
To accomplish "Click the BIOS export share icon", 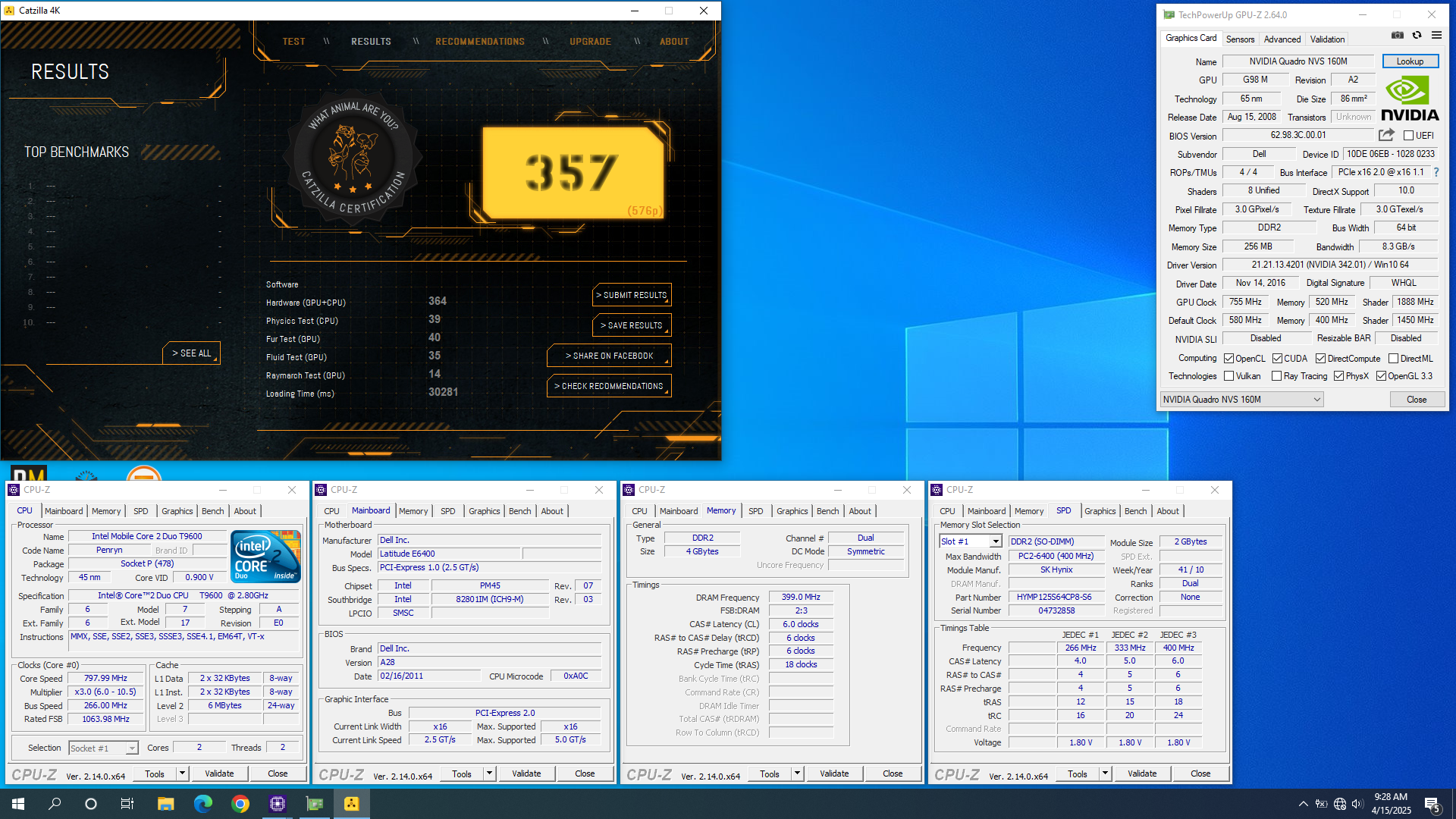I will coord(1386,135).
